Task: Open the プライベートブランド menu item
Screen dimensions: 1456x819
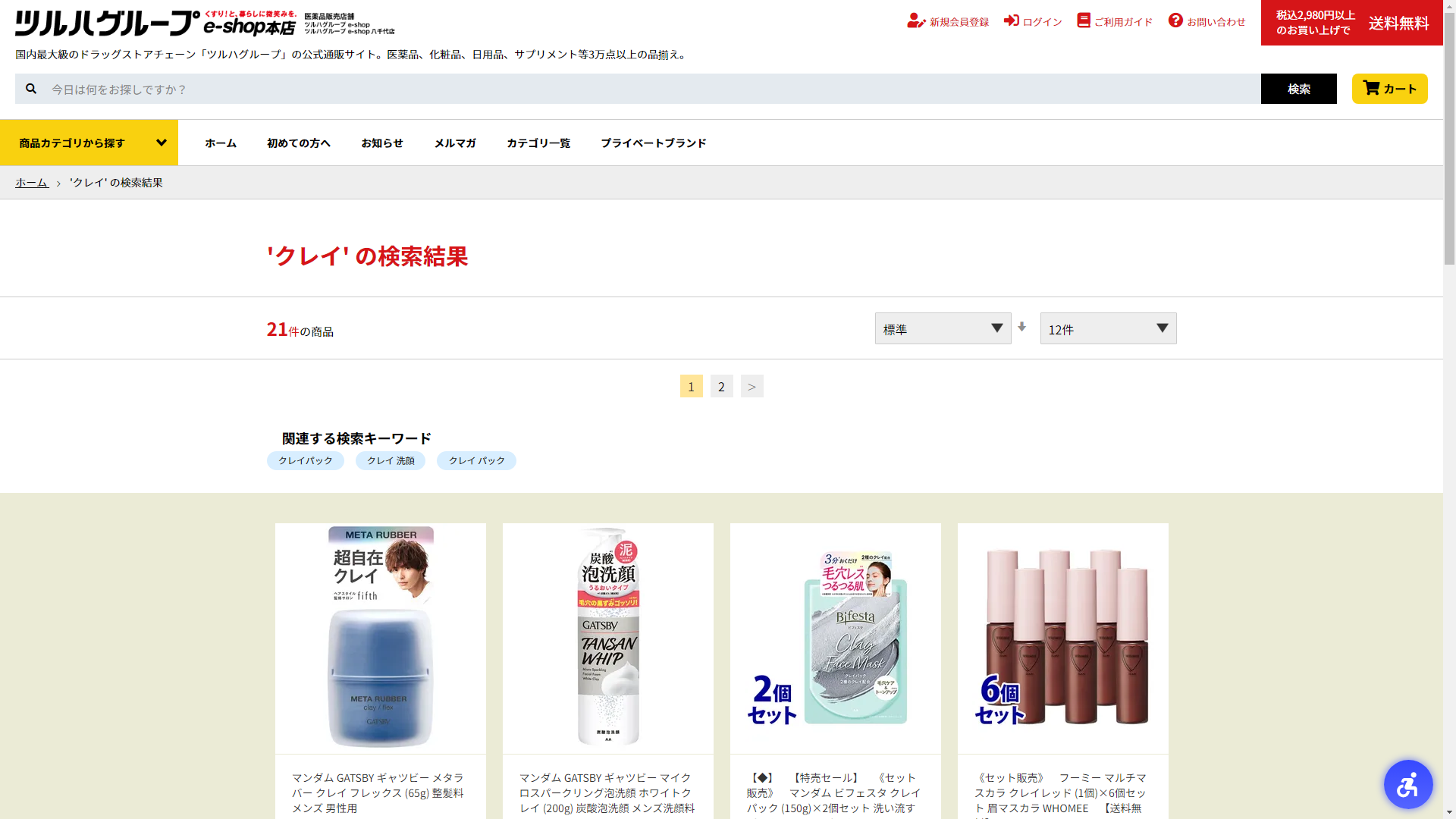Action: tap(653, 143)
